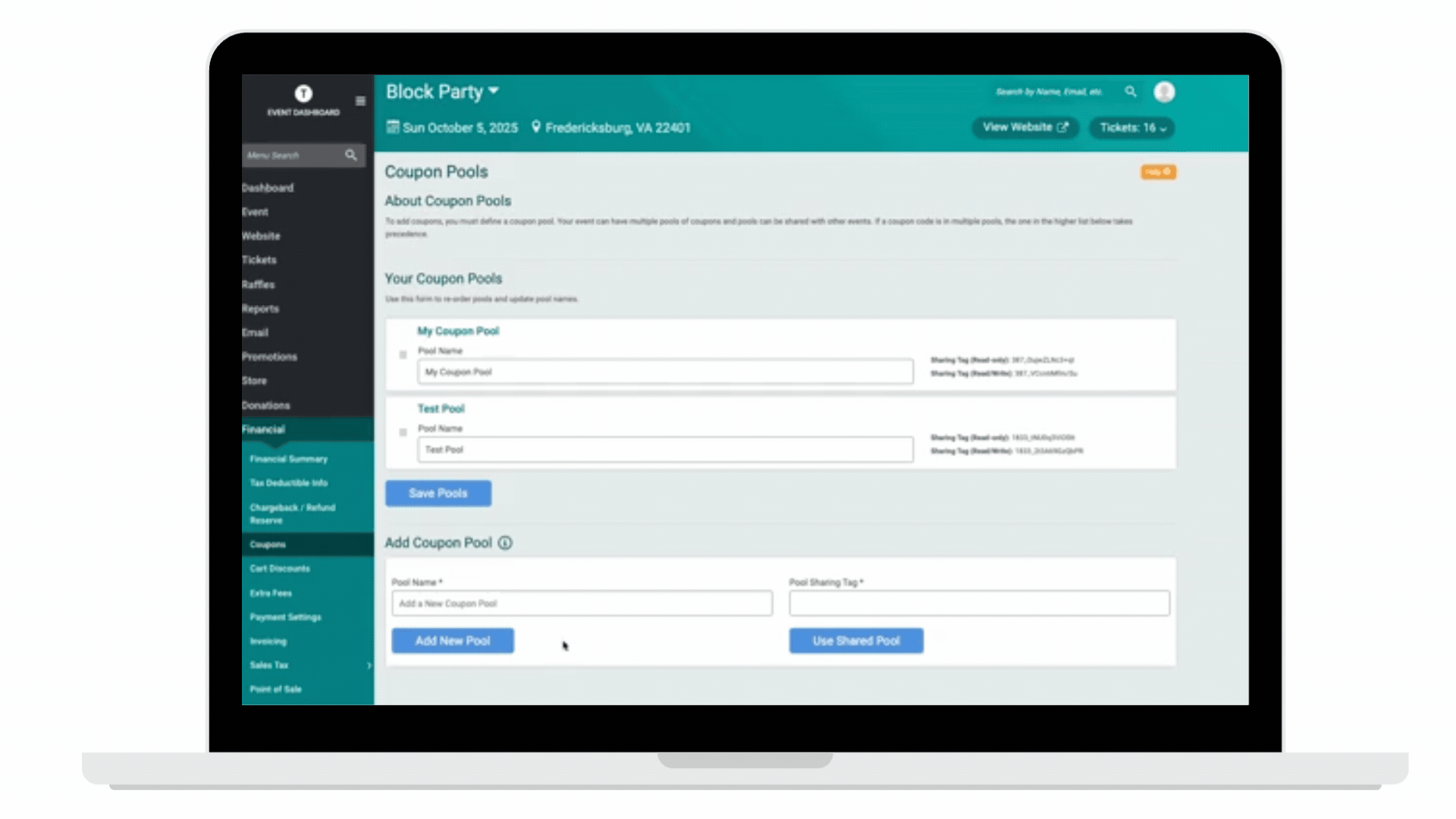Click the sidebar Menu Search magnifier icon
The width and height of the screenshot is (1456, 819).
click(350, 155)
